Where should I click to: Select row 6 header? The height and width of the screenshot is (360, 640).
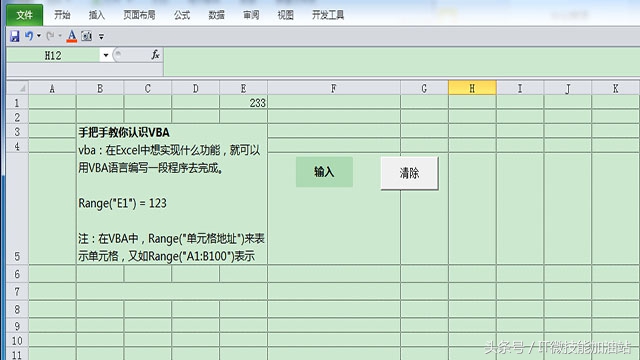click(x=17, y=273)
